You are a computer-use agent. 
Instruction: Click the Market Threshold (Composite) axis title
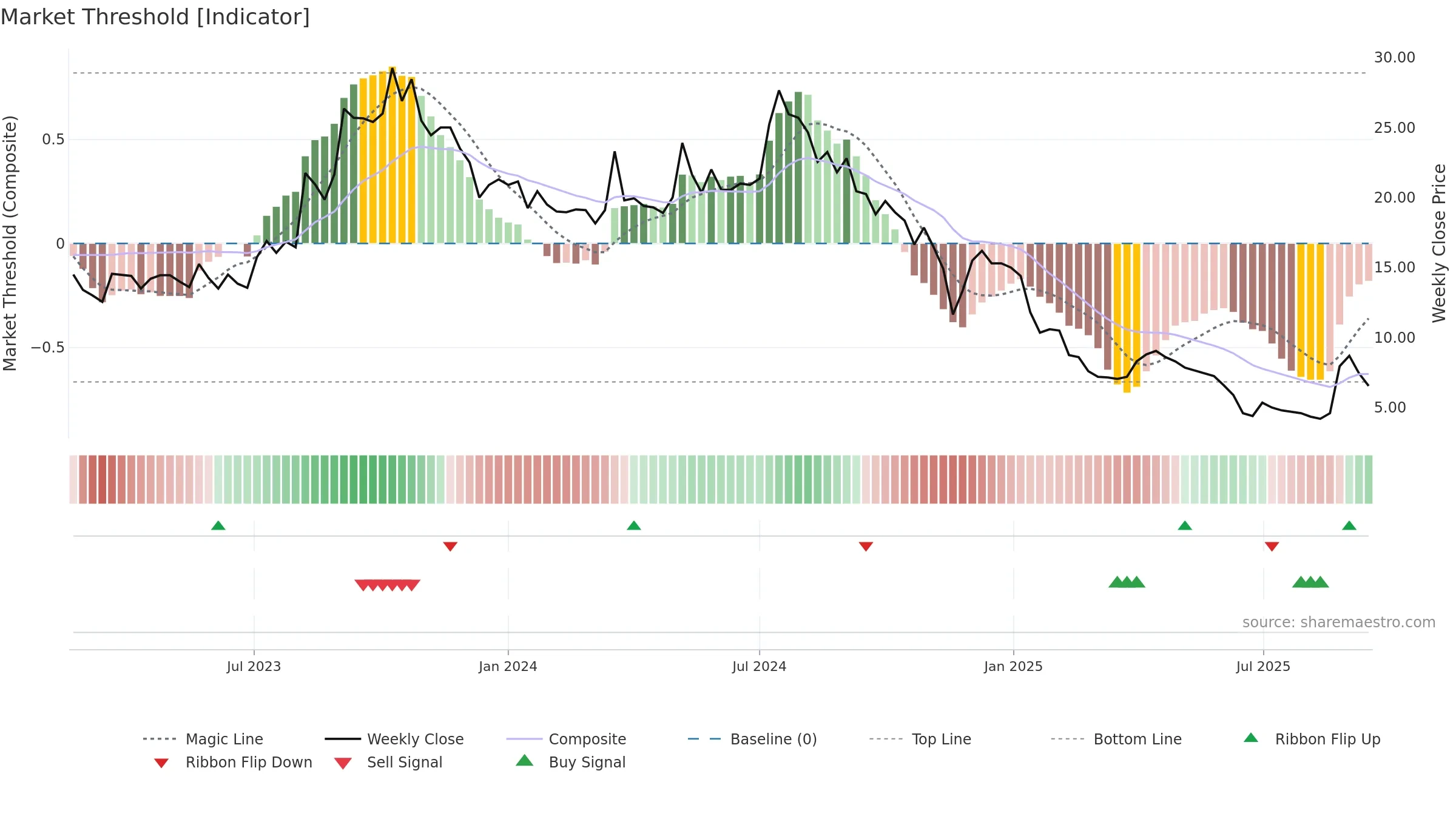click(x=10, y=243)
